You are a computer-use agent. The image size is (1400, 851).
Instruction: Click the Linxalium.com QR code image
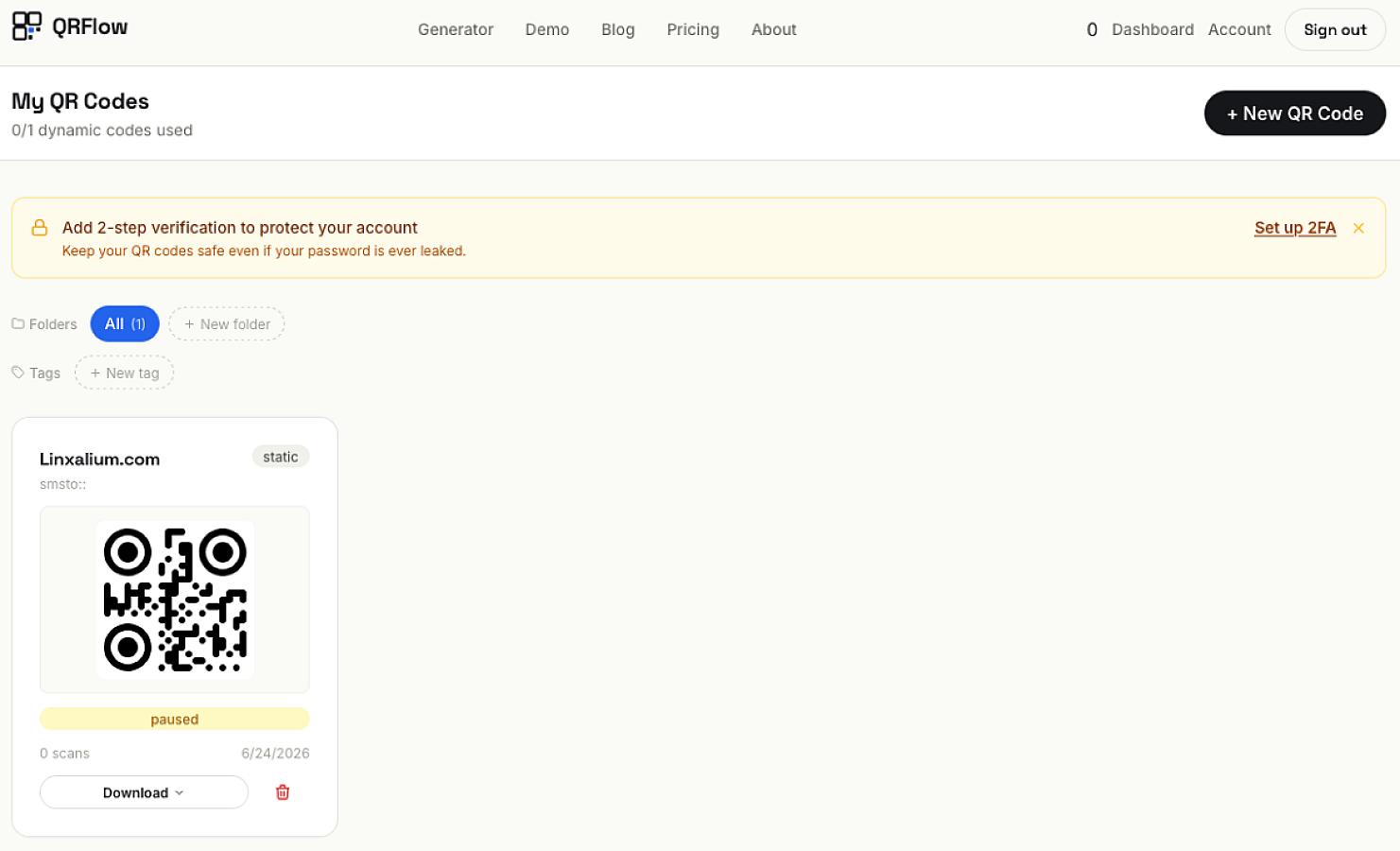point(175,599)
